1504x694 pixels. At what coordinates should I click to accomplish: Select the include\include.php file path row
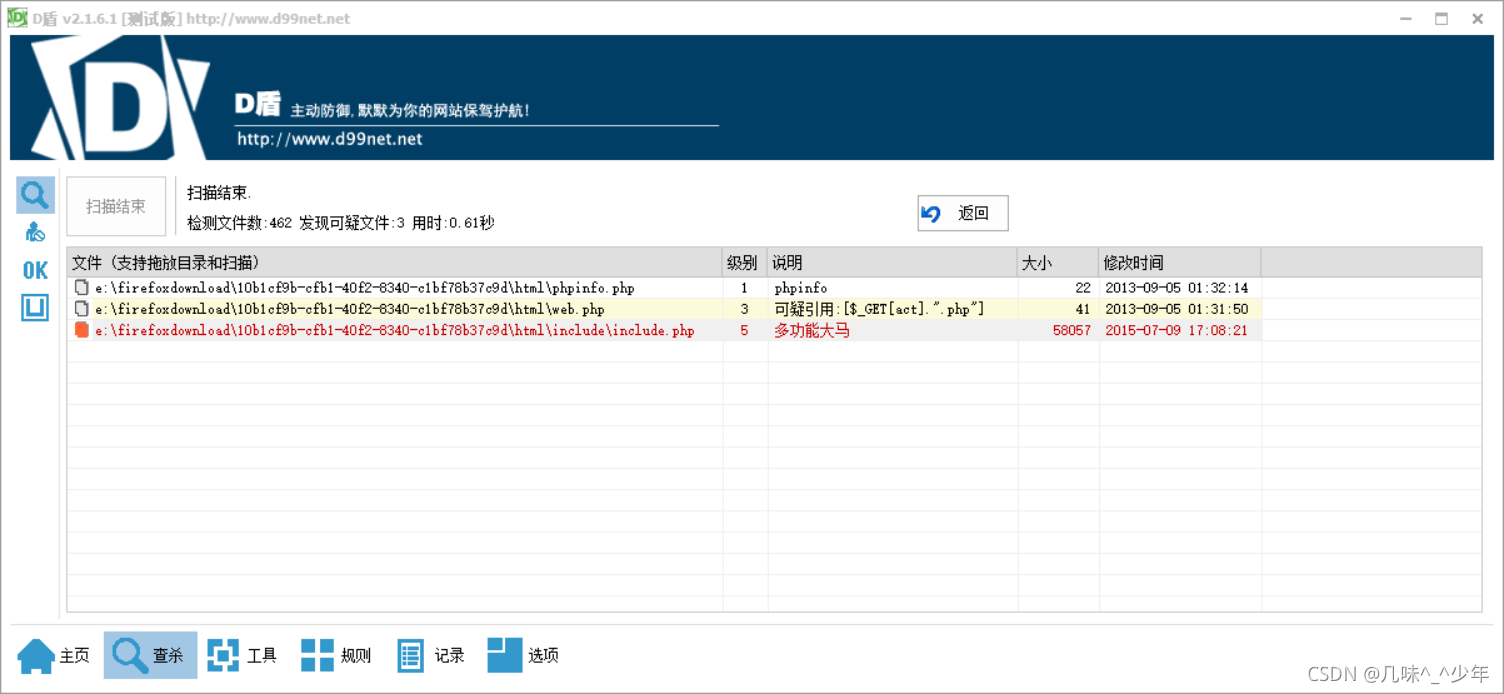(395, 330)
